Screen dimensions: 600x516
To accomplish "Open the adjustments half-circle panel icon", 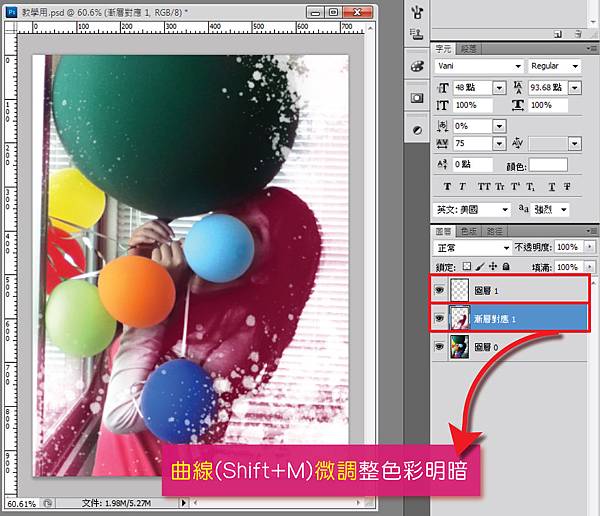I will click(417, 130).
